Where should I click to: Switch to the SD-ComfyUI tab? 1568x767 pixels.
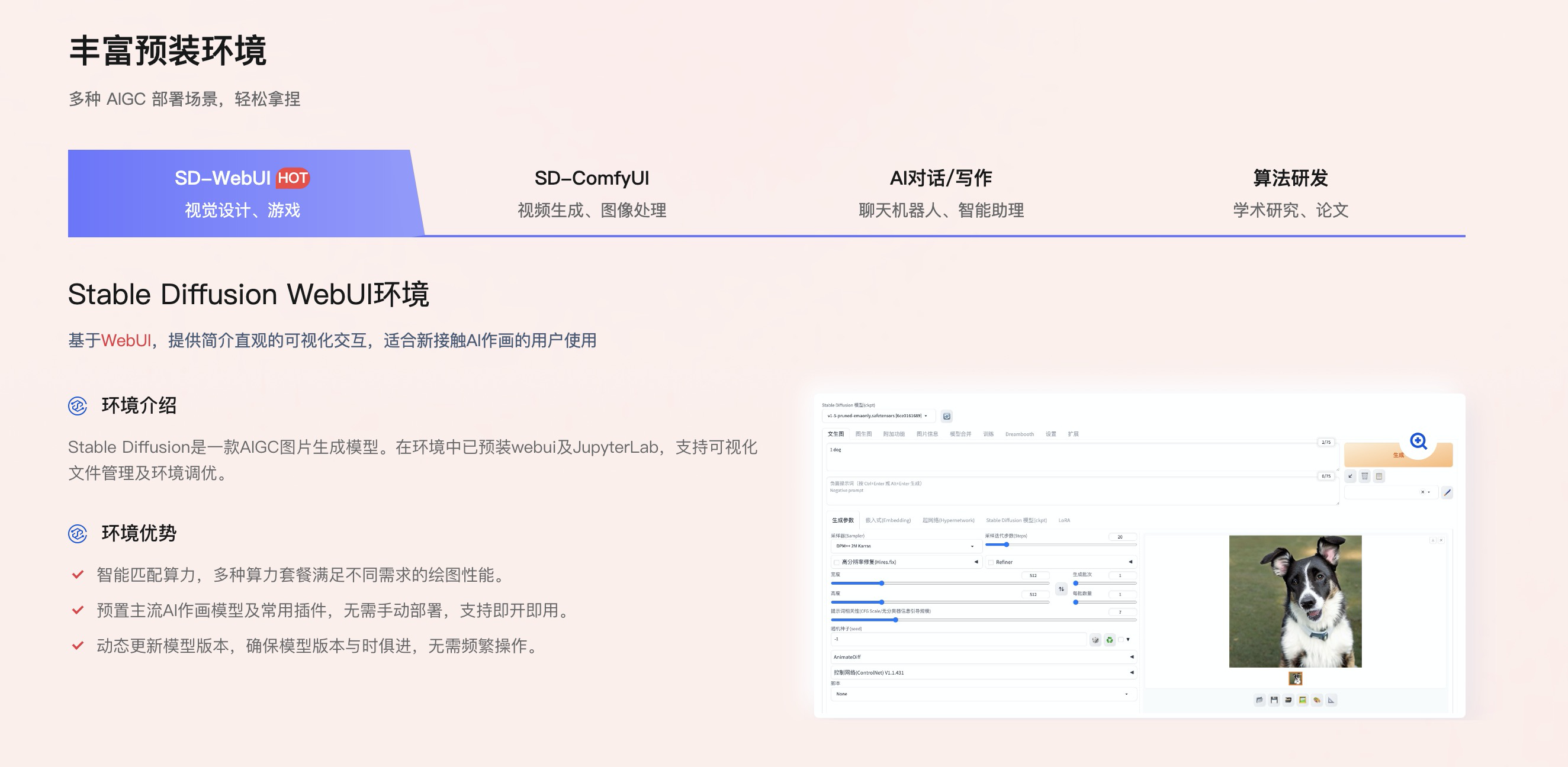(x=592, y=193)
